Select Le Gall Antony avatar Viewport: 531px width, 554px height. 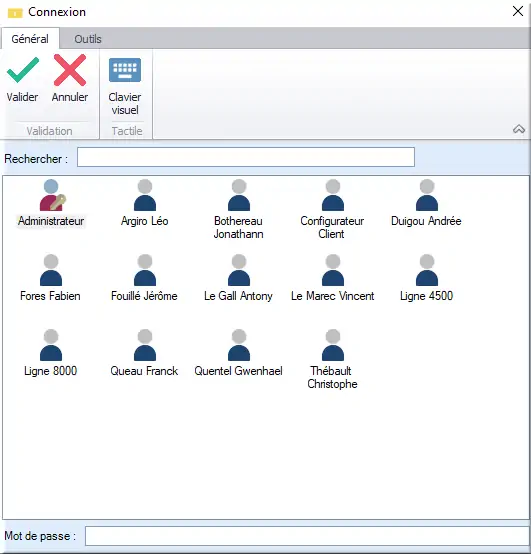coord(239,270)
